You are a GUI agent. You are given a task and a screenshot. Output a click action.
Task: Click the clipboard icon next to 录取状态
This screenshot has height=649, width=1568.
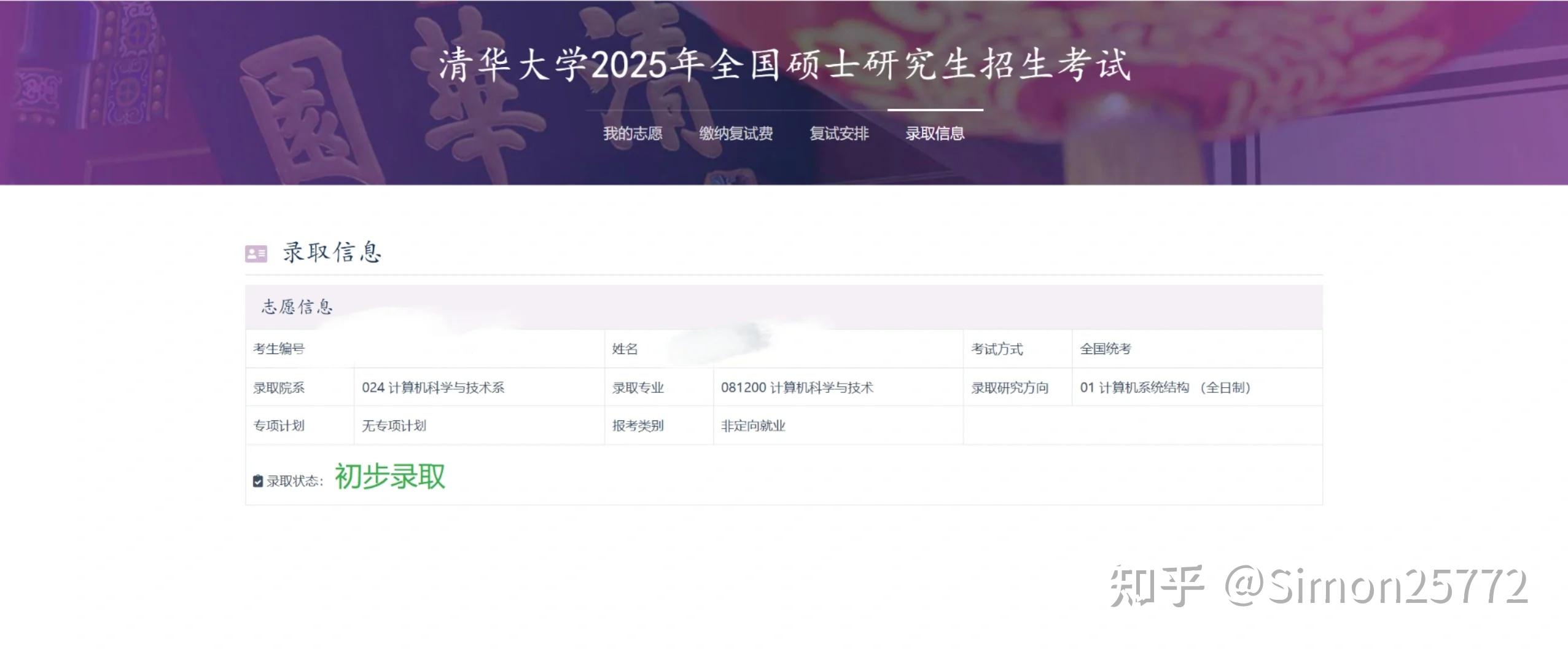[258, 481]
